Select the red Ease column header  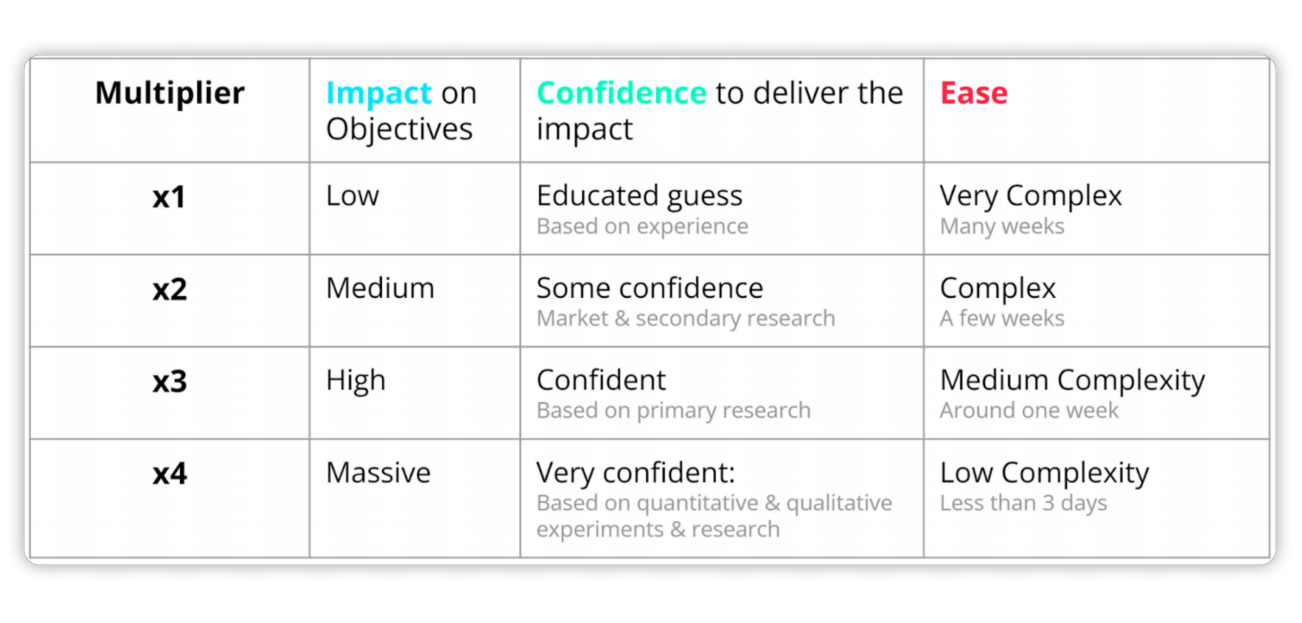pos(973,93)
